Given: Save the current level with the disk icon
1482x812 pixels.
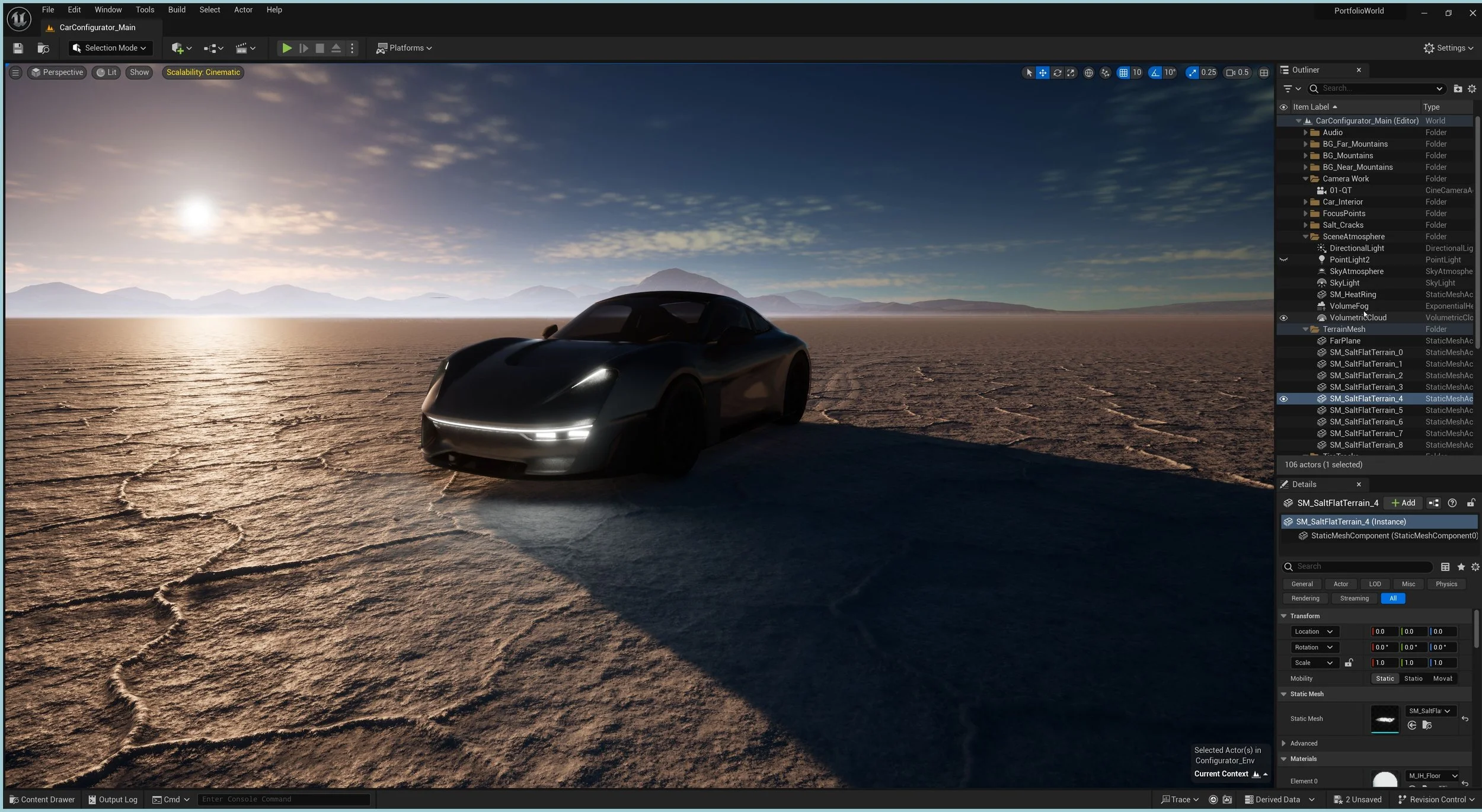Looking at the screenshot, I should click(x=18, y=48).
